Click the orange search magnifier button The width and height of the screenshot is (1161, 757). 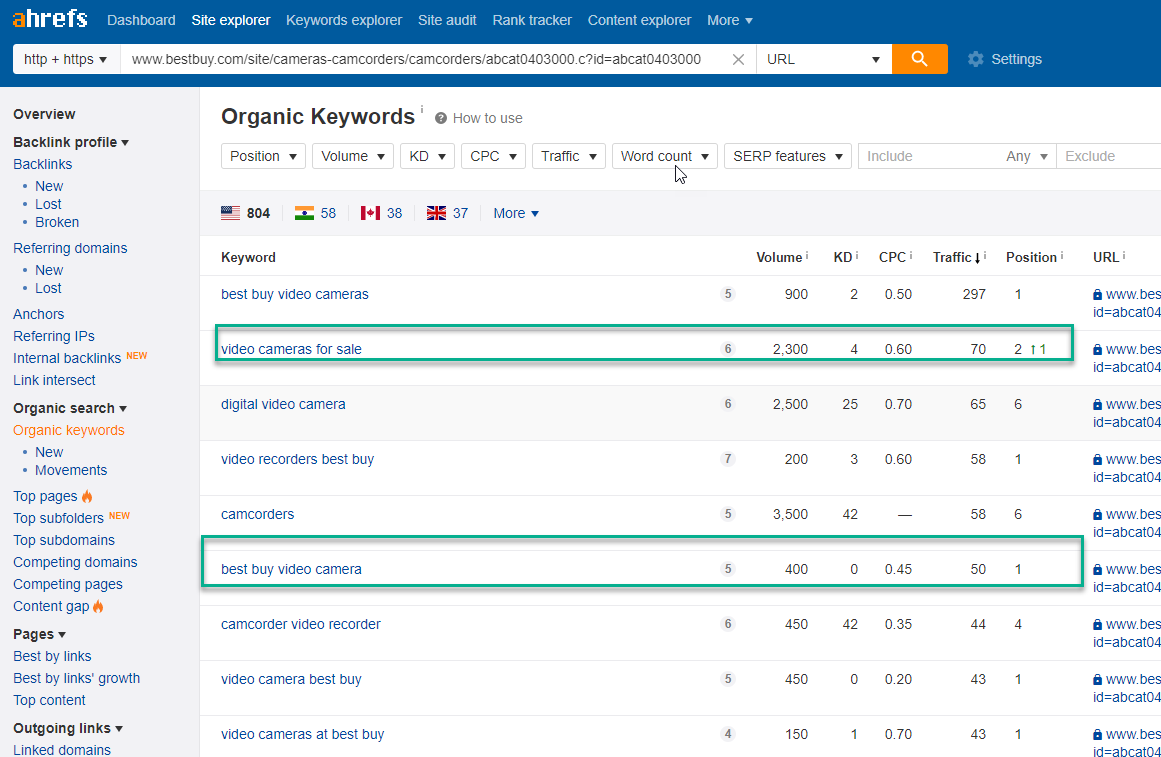tap(920, 59)
